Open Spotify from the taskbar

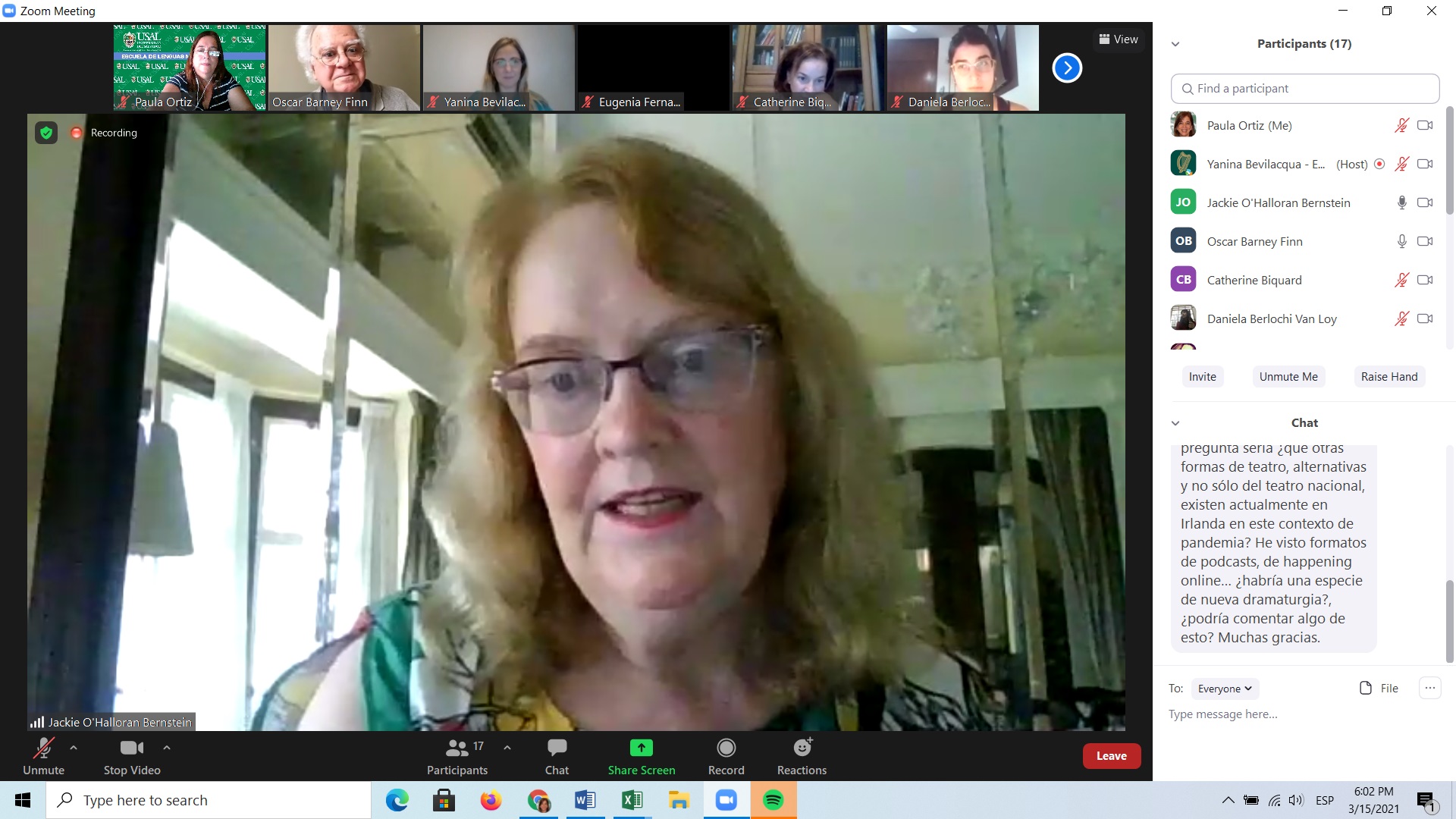click(773, 800)
